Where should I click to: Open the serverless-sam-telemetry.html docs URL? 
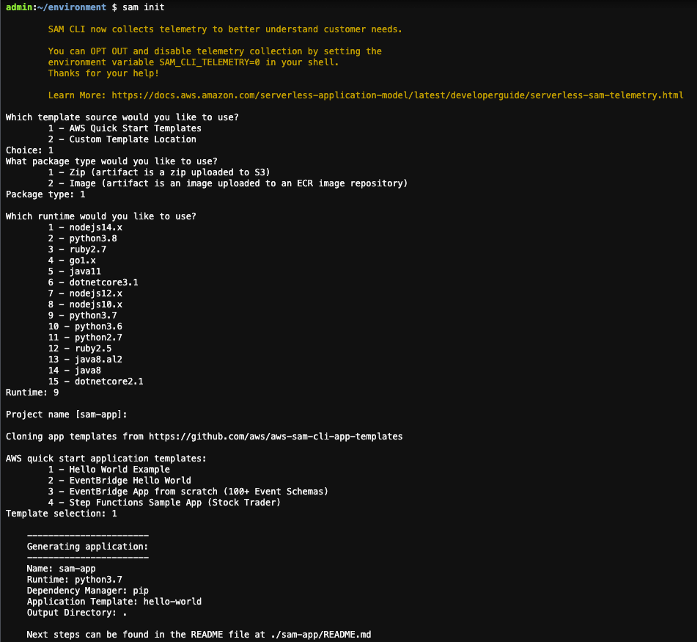pyautogui.click(x=397, y=95)
